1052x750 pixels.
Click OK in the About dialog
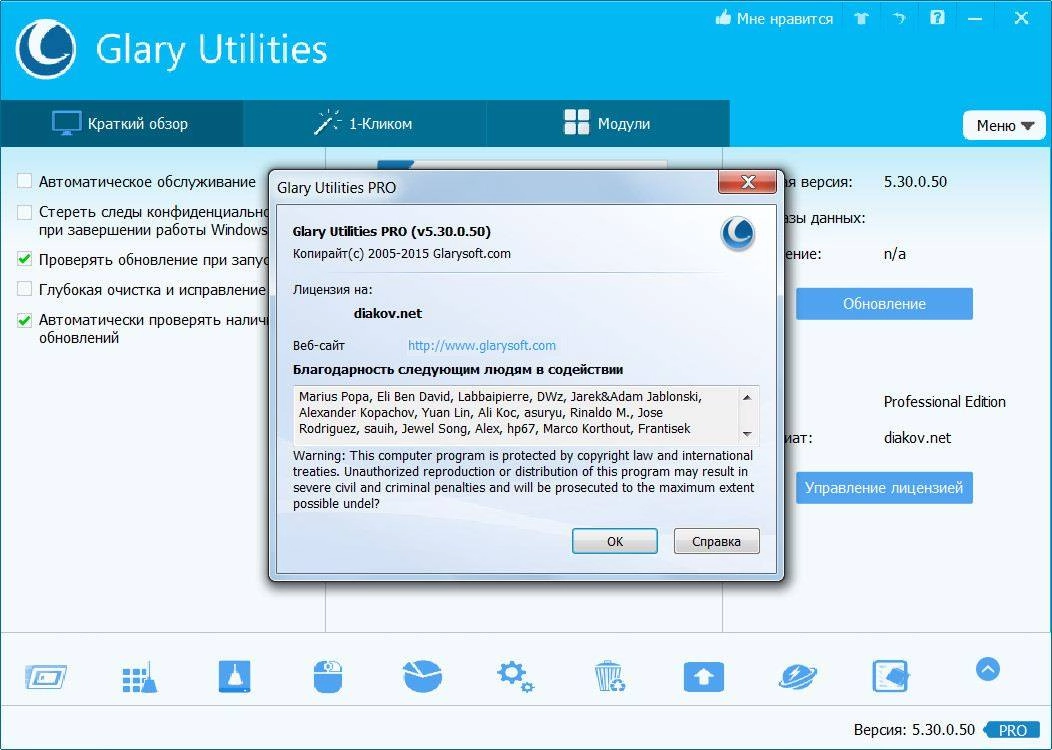click(x=615, y=541)
